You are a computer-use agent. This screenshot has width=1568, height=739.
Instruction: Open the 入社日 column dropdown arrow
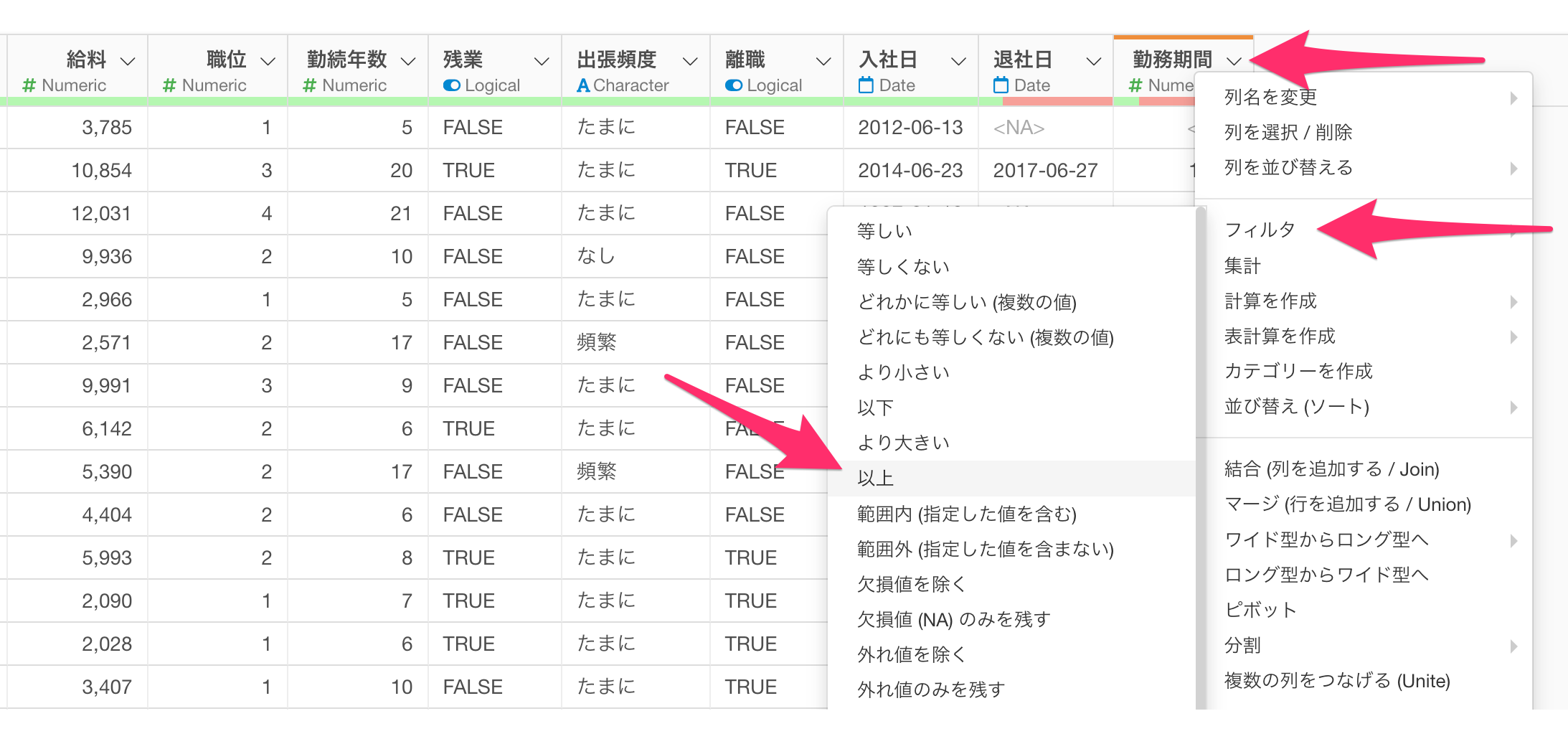[x=958, y=61]
